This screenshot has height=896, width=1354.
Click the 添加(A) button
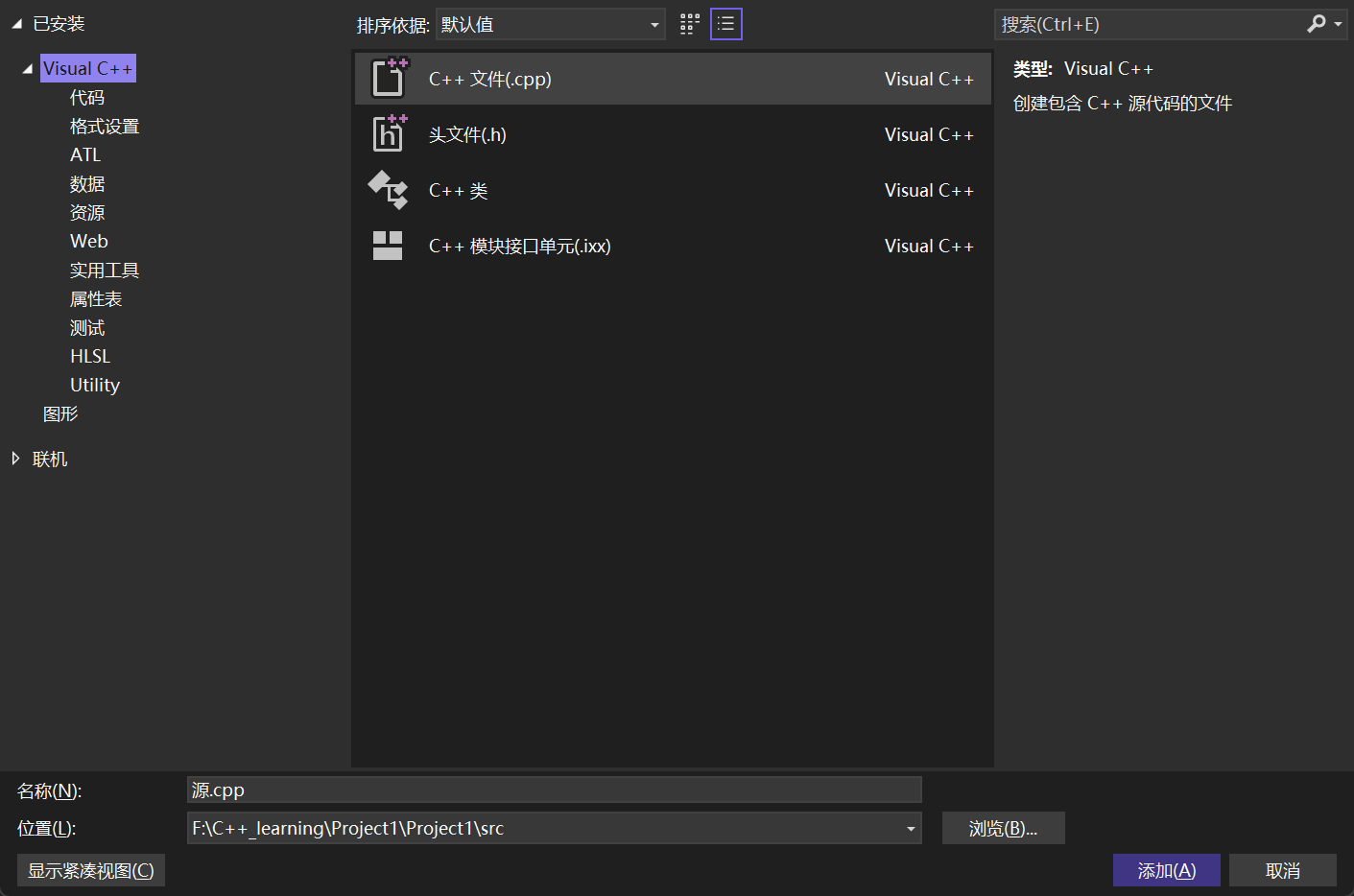point(1166,870)
